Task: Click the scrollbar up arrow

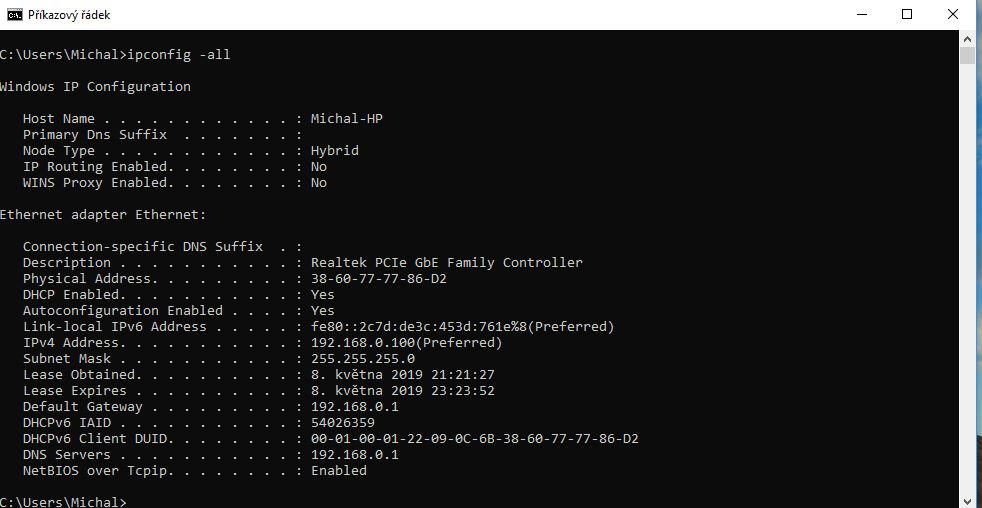Action: tap(967, 38)
